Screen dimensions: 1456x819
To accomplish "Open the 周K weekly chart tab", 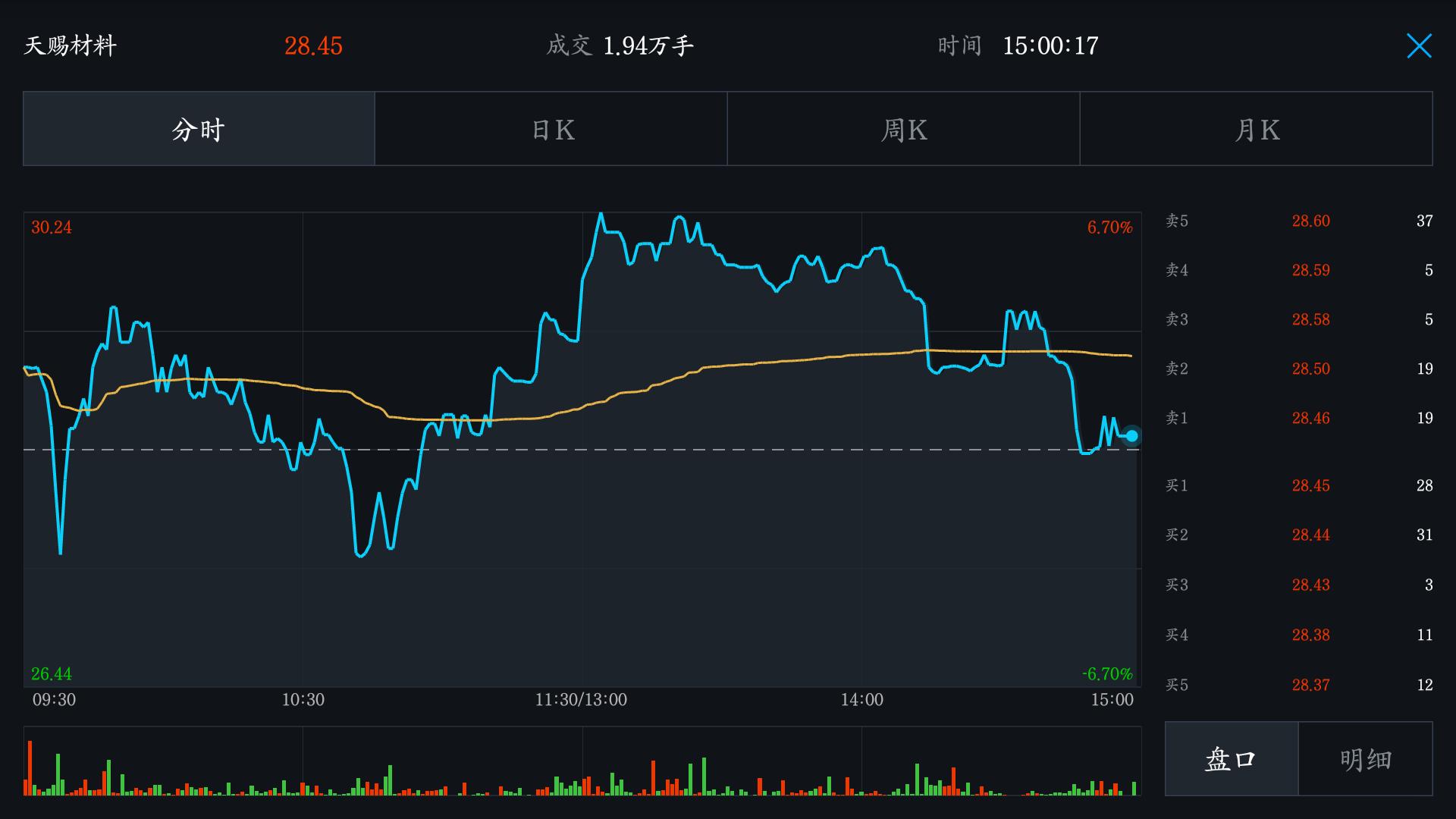I will (902, 129).
